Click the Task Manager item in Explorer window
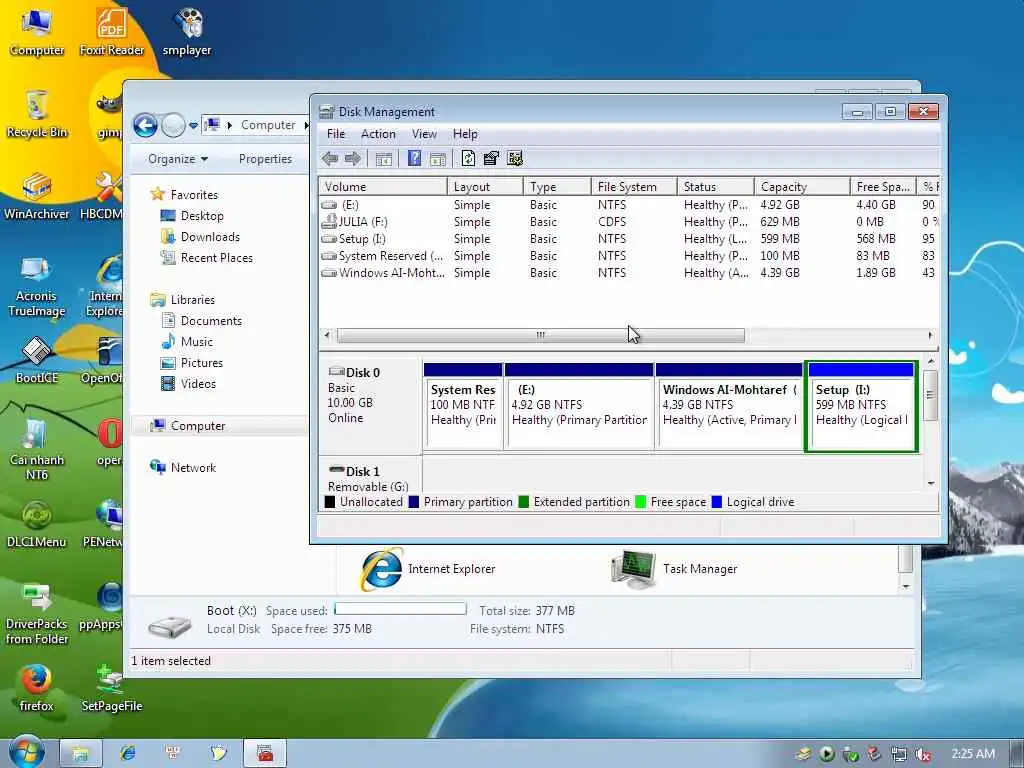1024x768 pixels. 673,569
